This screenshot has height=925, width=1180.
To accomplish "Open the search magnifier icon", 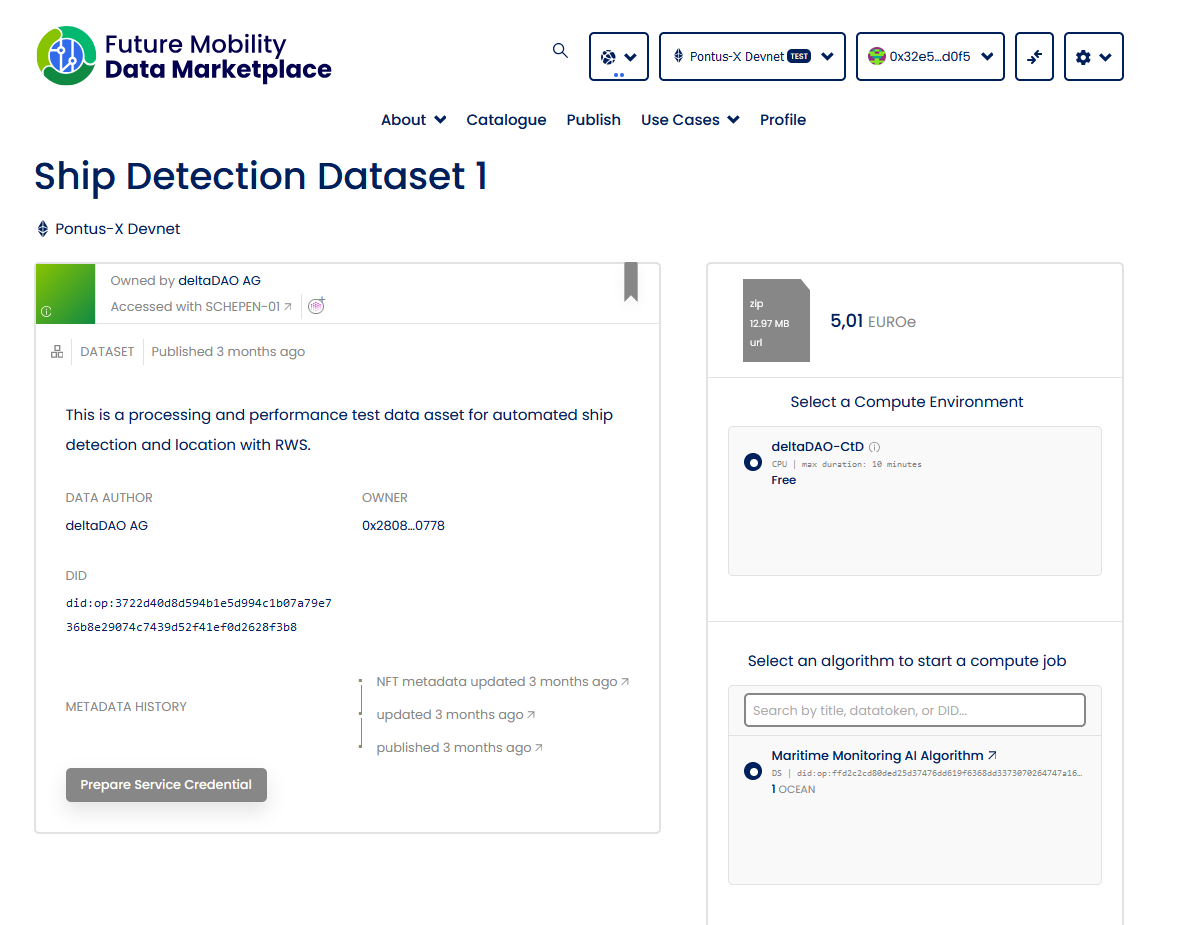I will [559, 50].
